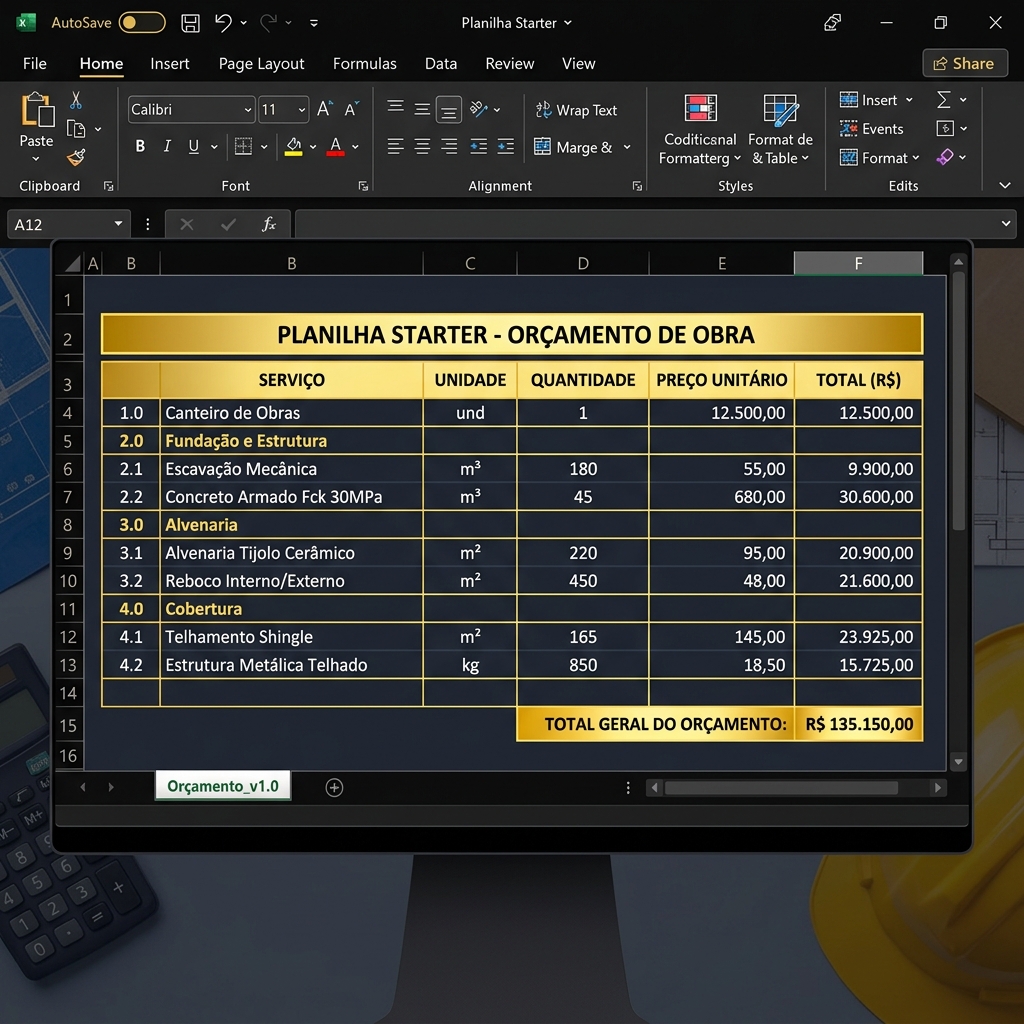
Task: Open the font size 11 dropdown
Action: point(302,110)
